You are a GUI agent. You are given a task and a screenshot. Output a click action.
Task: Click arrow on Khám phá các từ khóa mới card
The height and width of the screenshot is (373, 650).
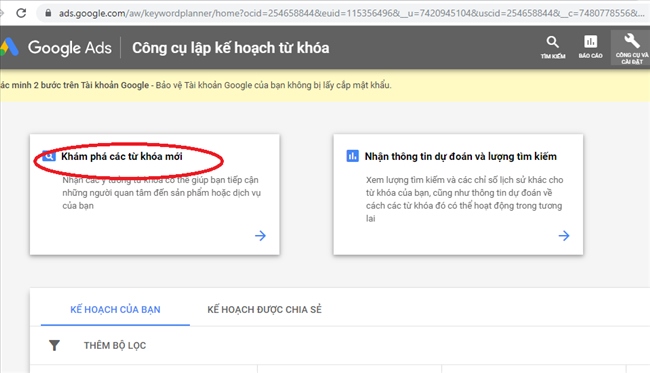tap(260, 236)
